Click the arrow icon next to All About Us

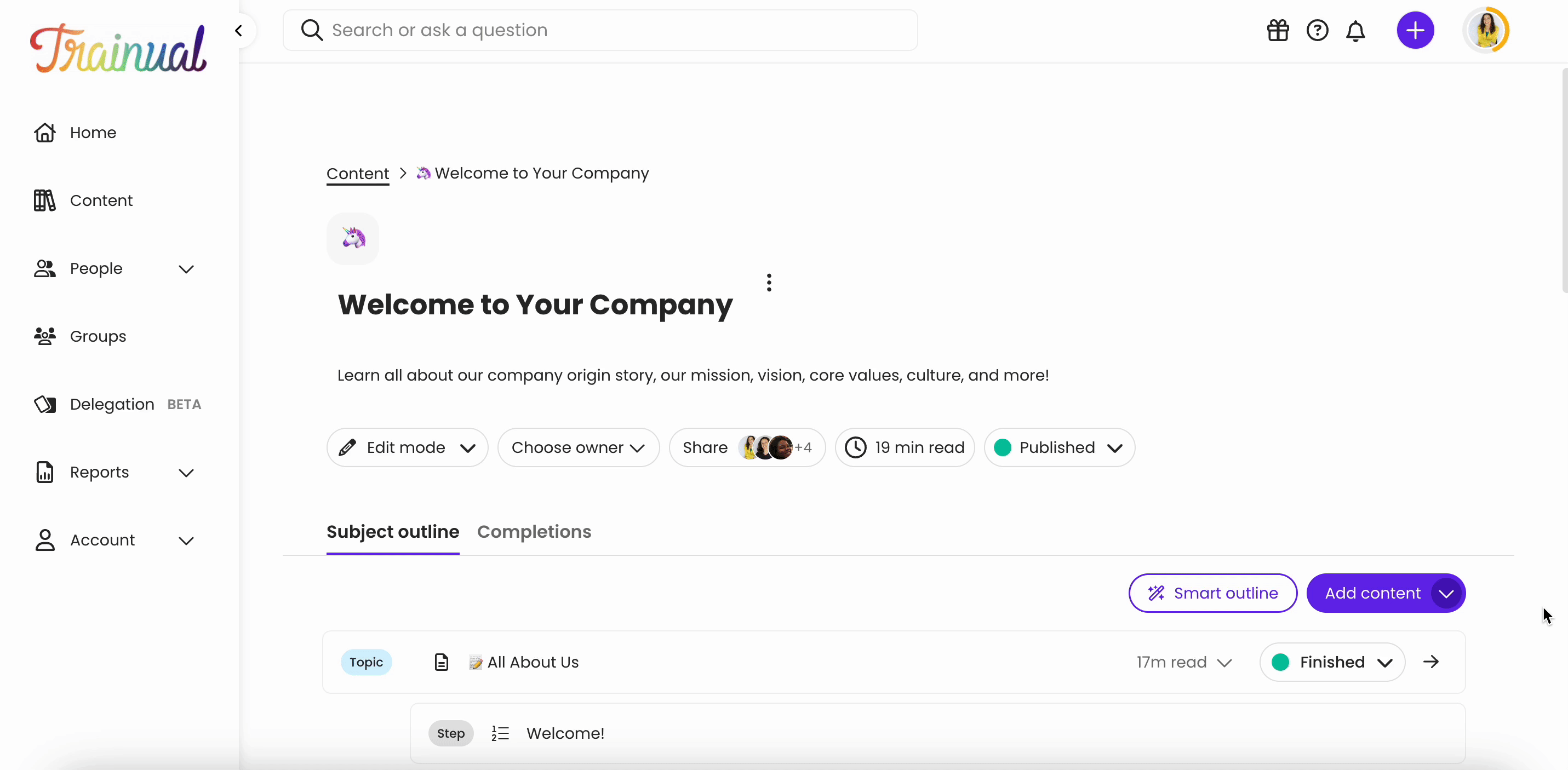coord(1432,661)
